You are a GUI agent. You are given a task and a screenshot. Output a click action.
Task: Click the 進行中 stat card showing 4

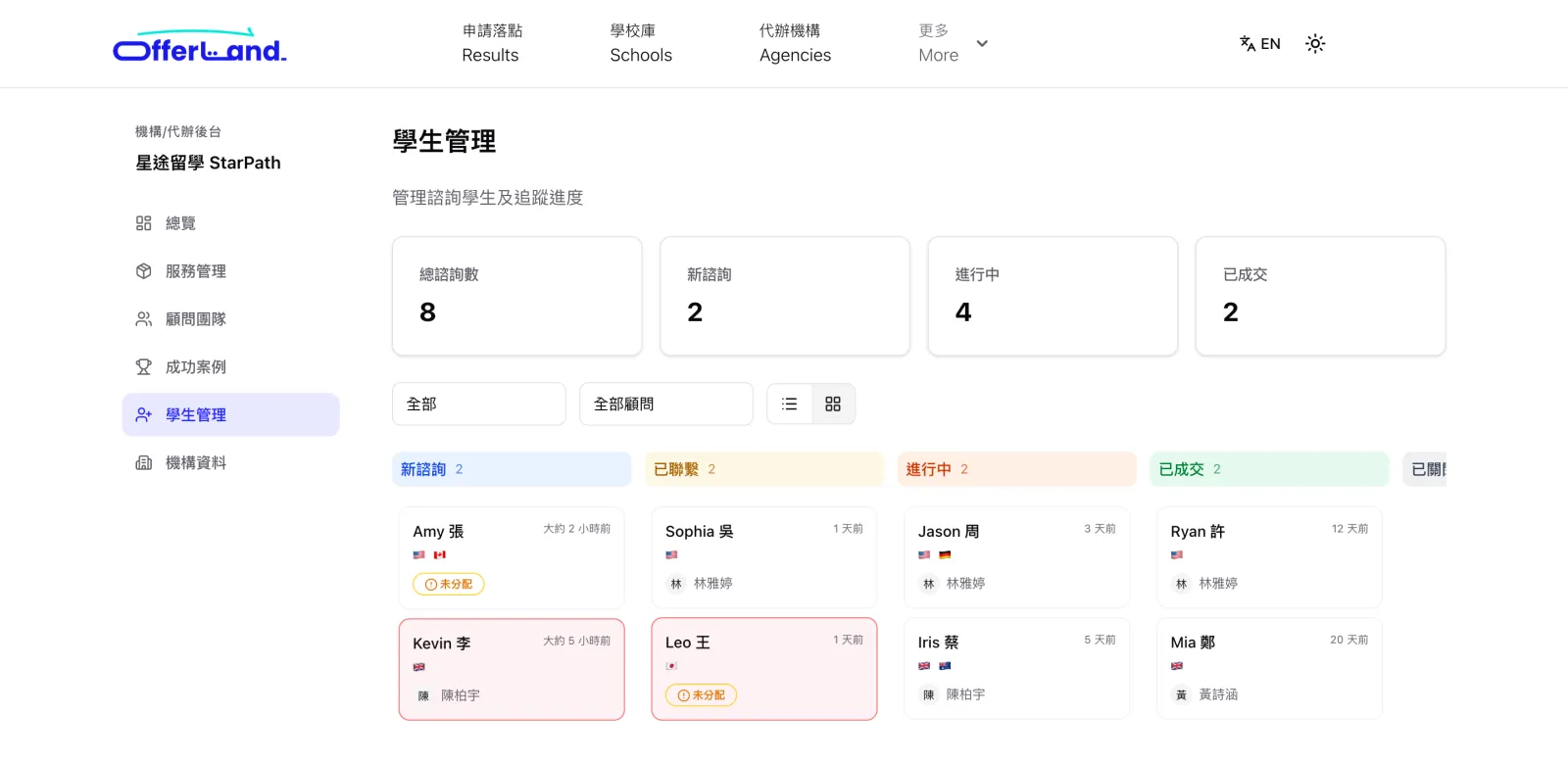click(1053, 296)
